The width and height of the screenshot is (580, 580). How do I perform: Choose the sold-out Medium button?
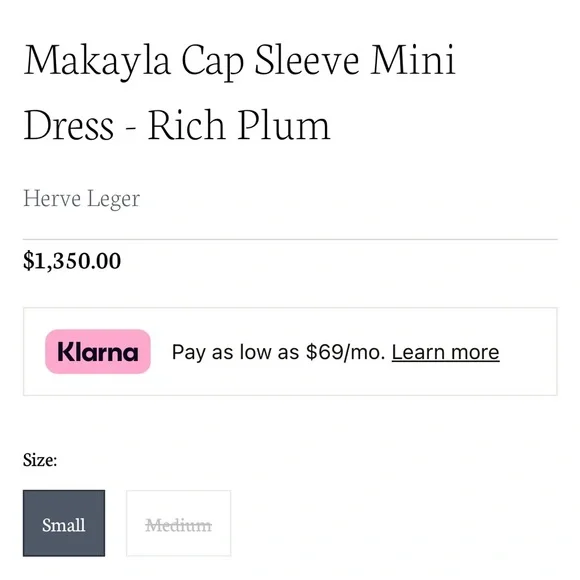tap(179, 523)
